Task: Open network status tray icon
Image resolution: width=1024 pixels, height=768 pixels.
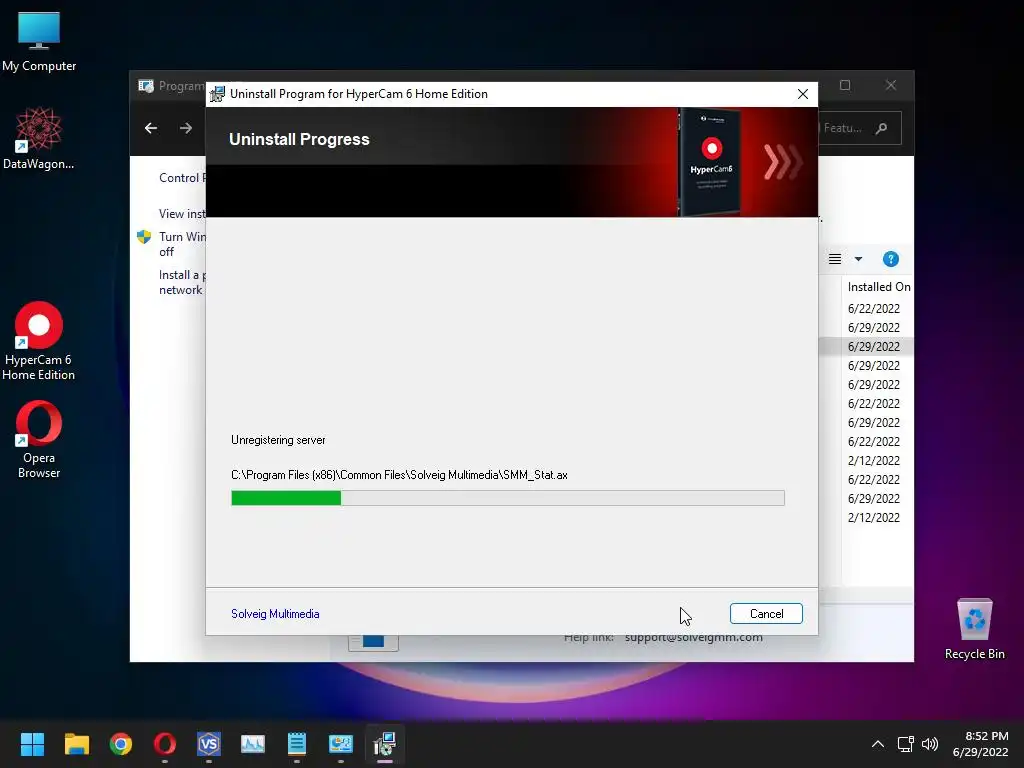Action: point(905,744)
